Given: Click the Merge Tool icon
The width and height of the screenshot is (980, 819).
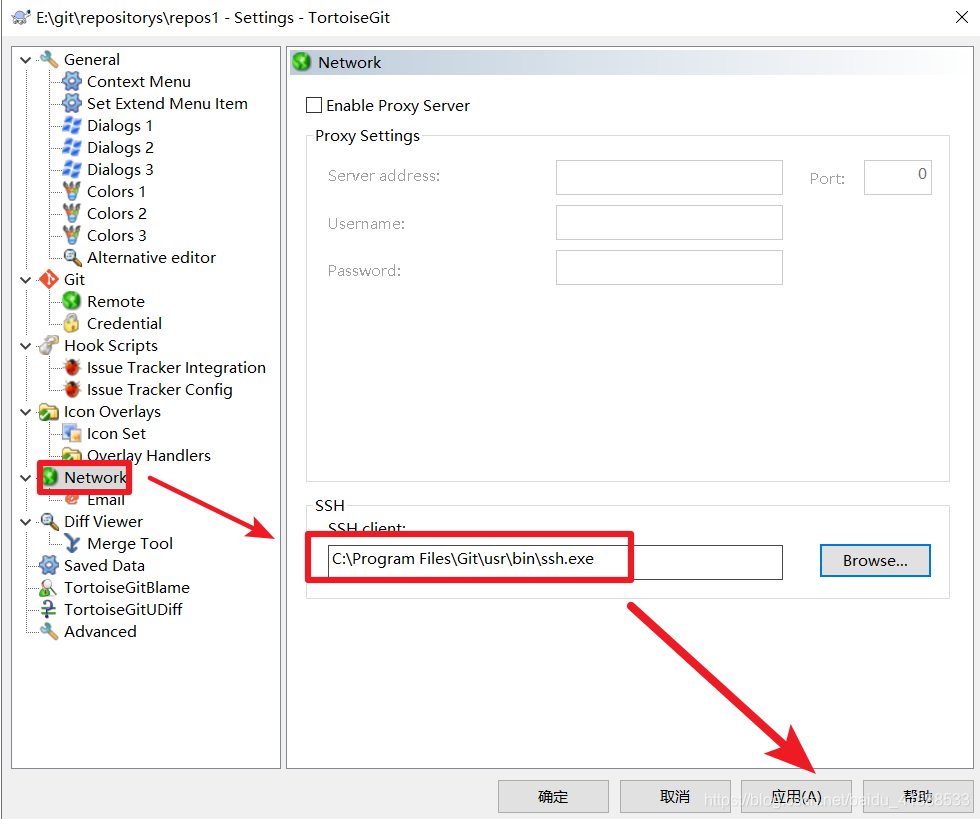Looking at the screenshot, I should (72, 543).
